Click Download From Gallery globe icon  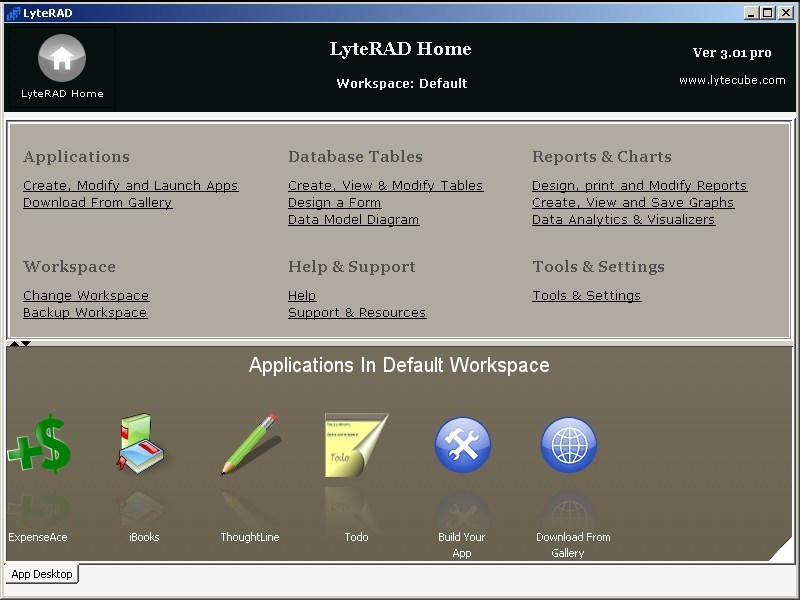(568, 444)
